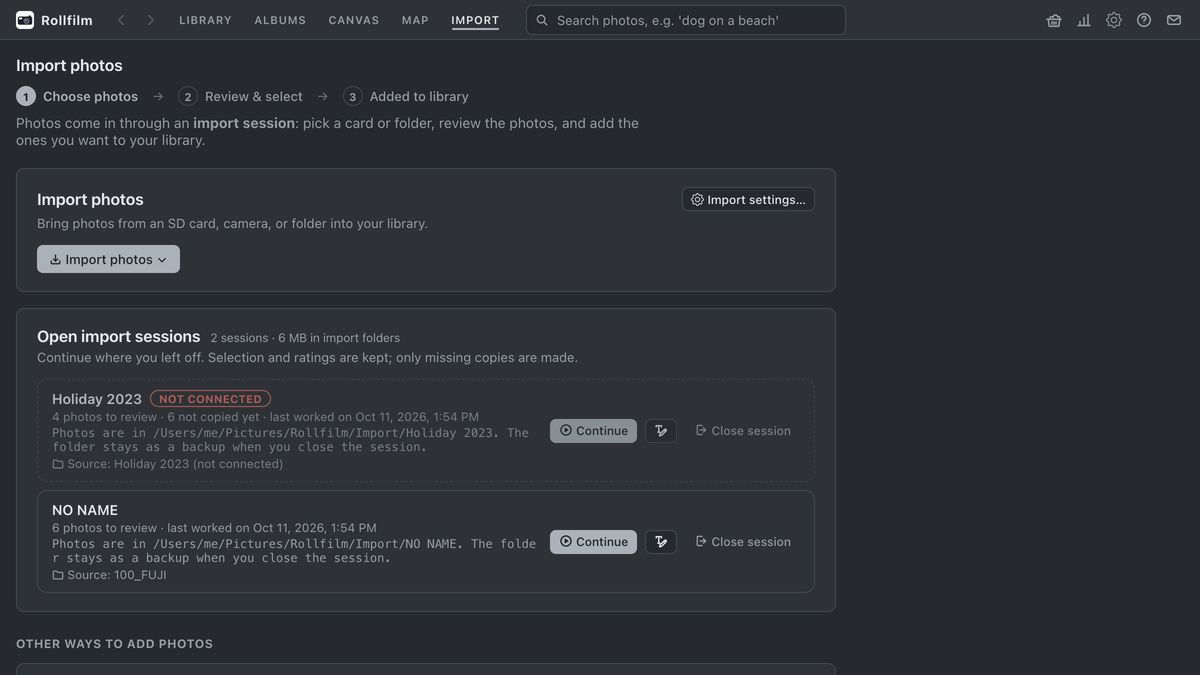Click the Open import sessions heading
Viewport: 1200px width, 675px height.
[x=119, y=337]
